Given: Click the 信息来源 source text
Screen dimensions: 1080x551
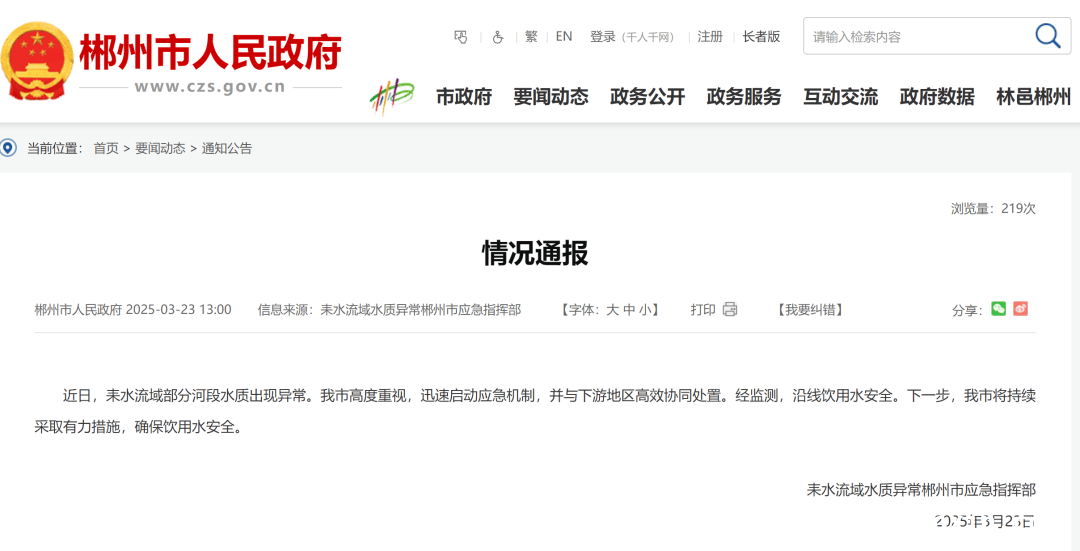Looking at the screenshot, I should [x=389, y=310].
